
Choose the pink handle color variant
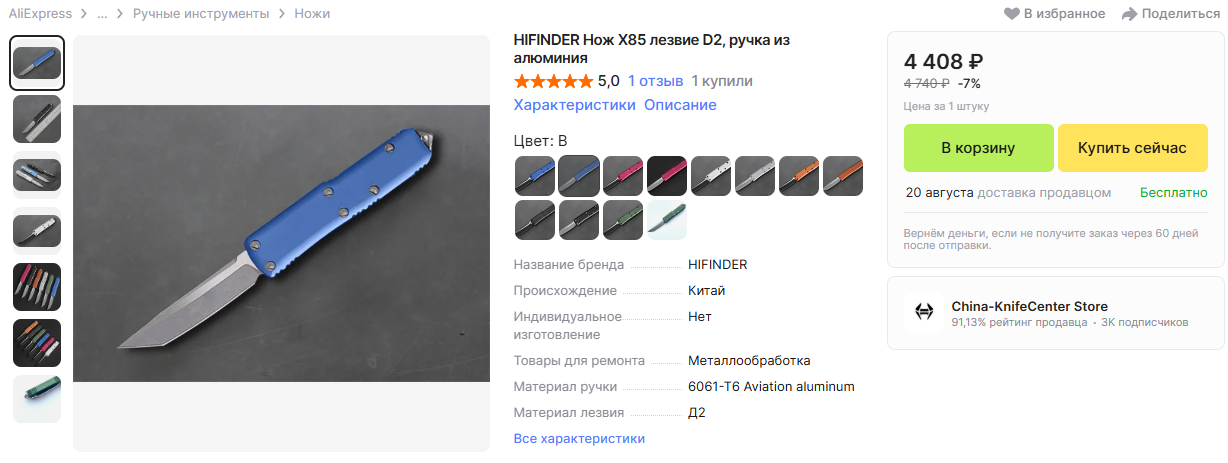coord(623,176)
